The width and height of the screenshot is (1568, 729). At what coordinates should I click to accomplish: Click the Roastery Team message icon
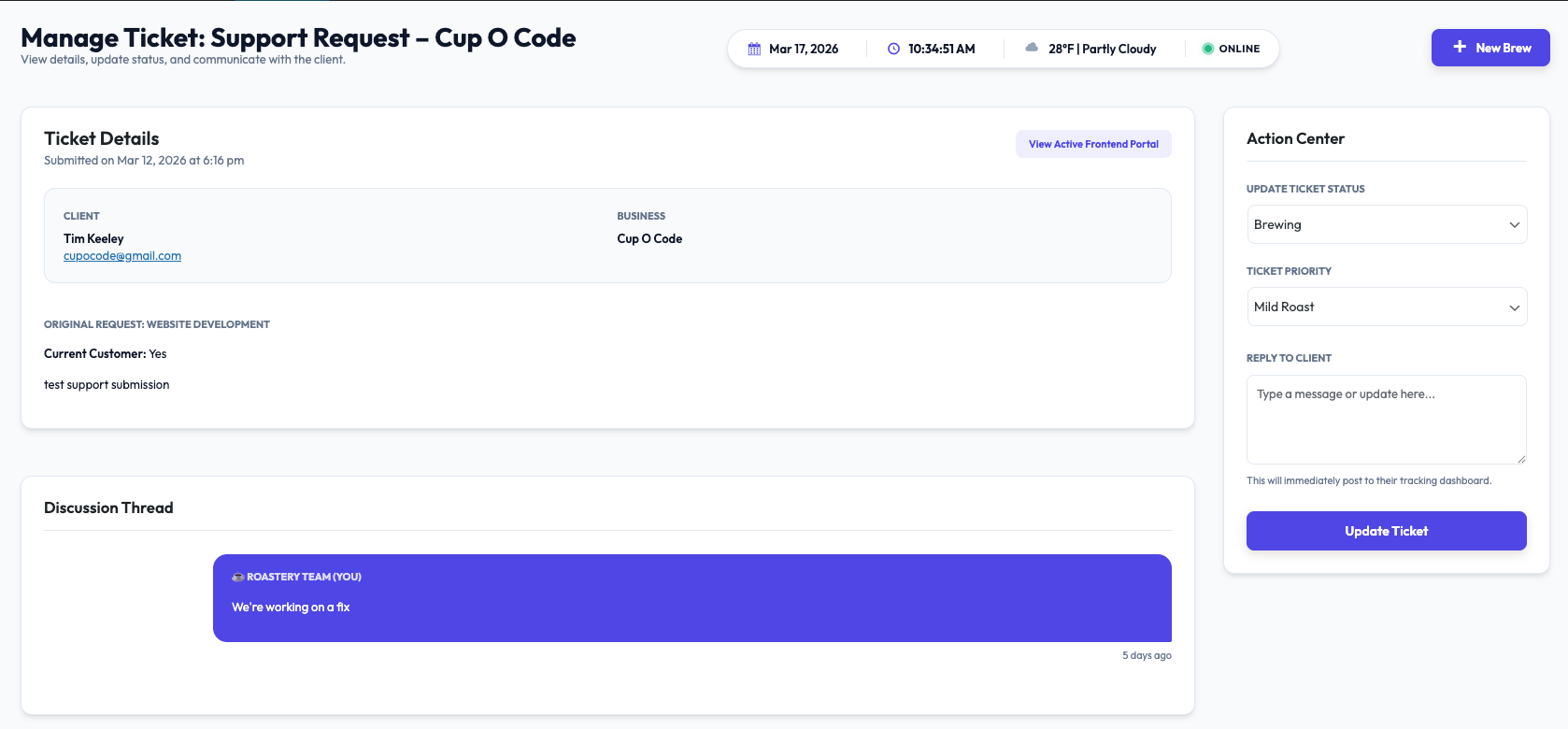[x=238, y=578]
